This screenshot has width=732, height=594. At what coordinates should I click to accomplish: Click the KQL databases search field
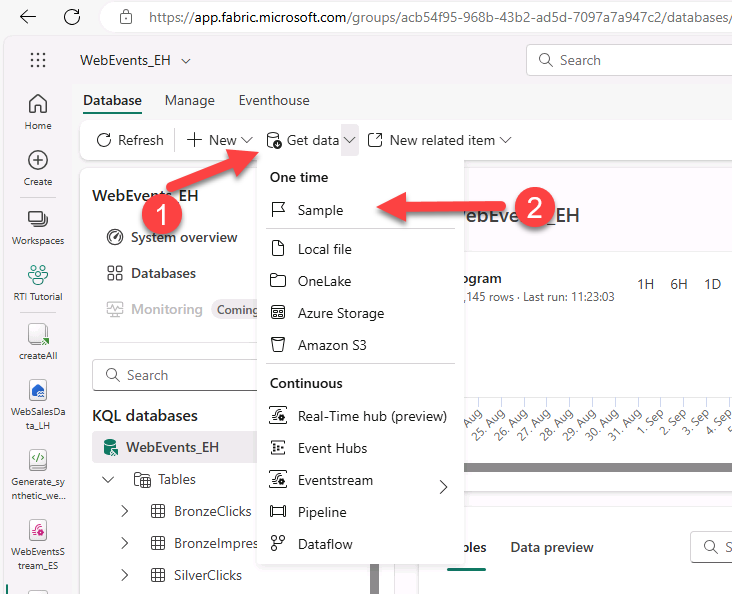pos(175,375)
